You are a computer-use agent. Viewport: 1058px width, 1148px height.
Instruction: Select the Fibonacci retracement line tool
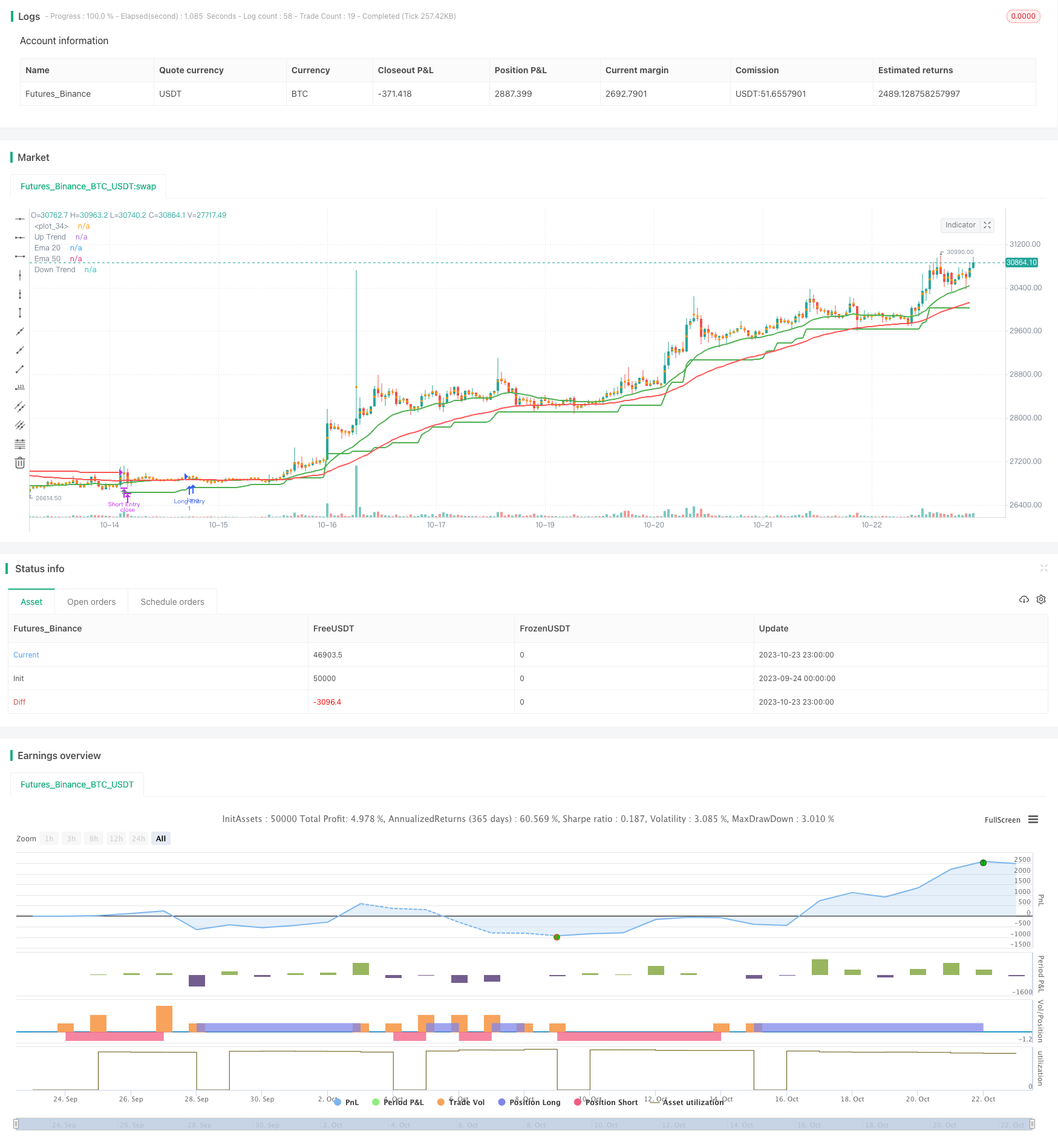(20, 444)
